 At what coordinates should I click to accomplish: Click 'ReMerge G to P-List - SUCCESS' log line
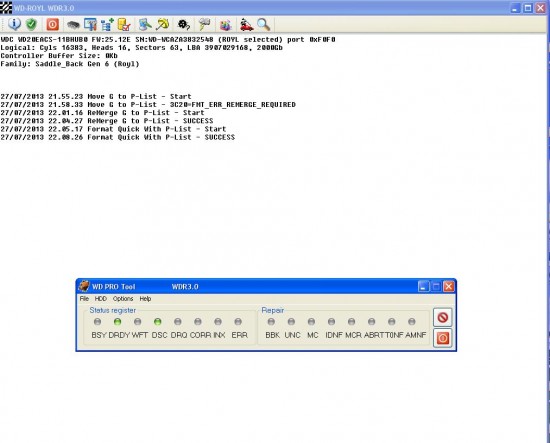[x=107, y=121]
